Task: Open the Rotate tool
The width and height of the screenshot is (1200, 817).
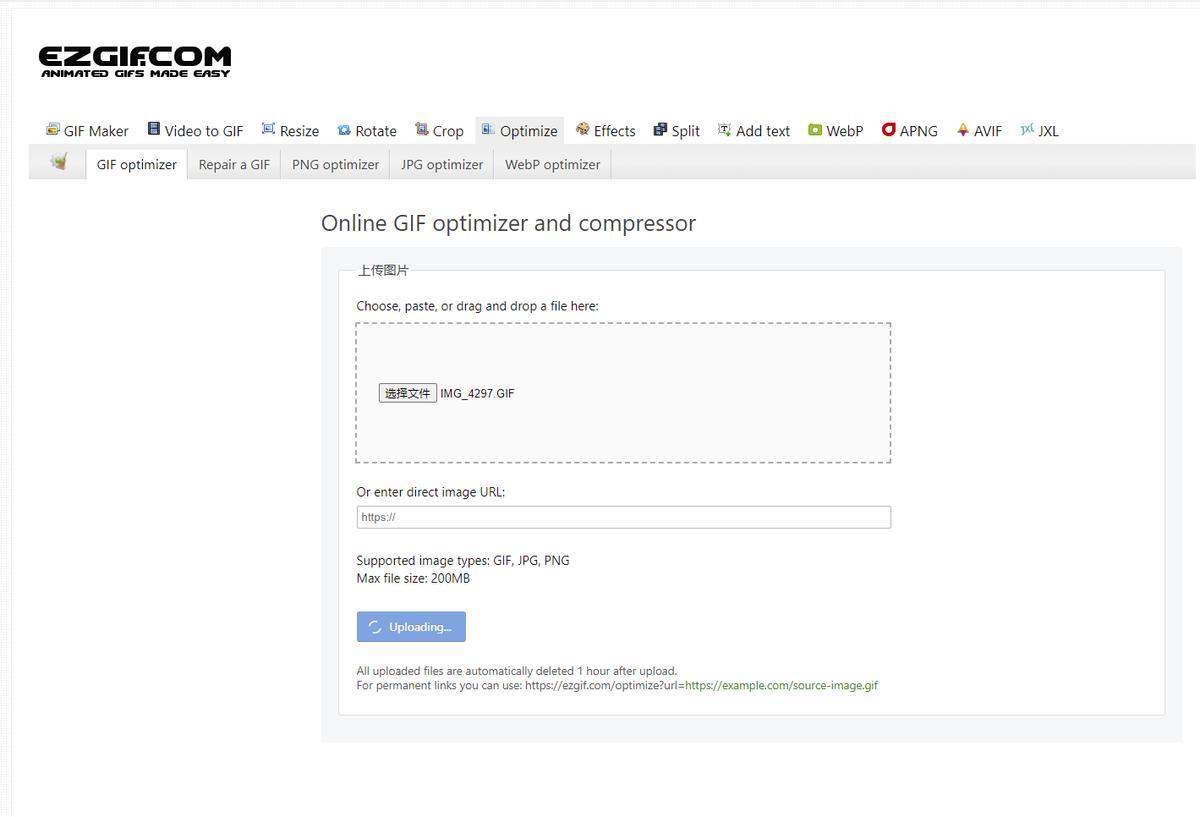Action: (367, 131)
